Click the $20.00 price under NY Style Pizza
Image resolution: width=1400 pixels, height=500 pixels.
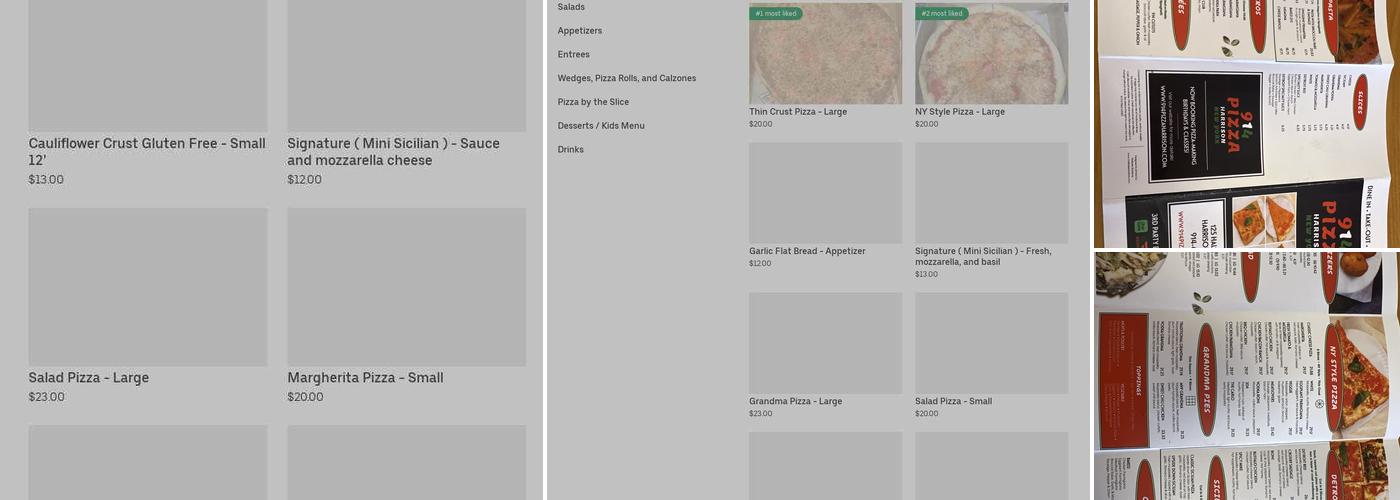pyautogui.click(x=927, y=124)
